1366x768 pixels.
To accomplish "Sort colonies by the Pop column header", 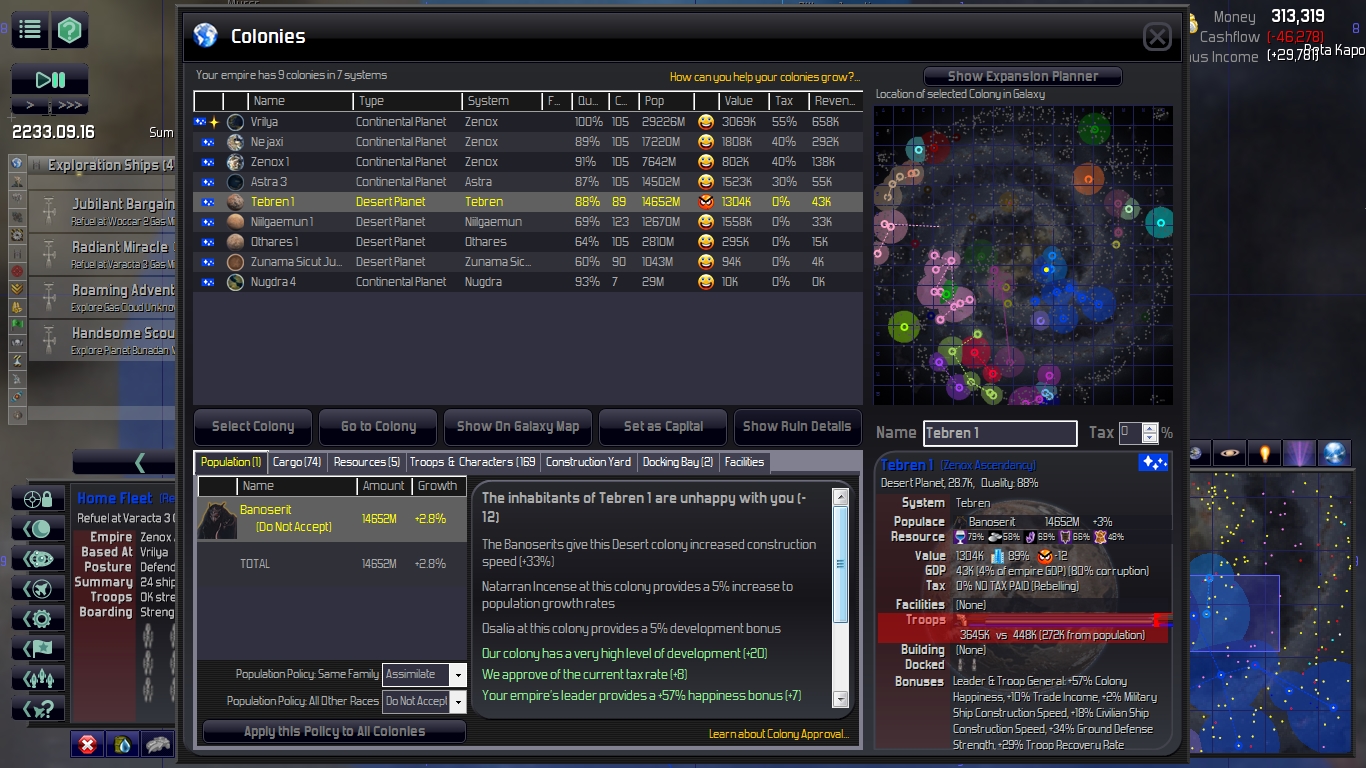I will (x=666, y=101).
